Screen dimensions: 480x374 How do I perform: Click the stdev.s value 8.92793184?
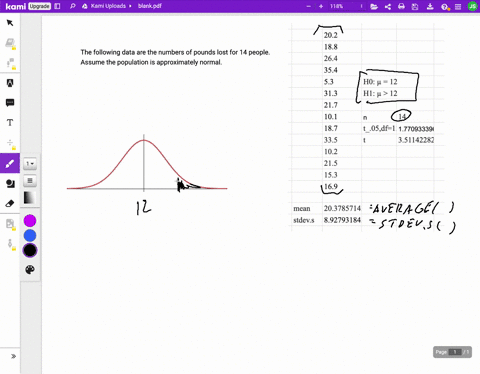click(342, 220)
